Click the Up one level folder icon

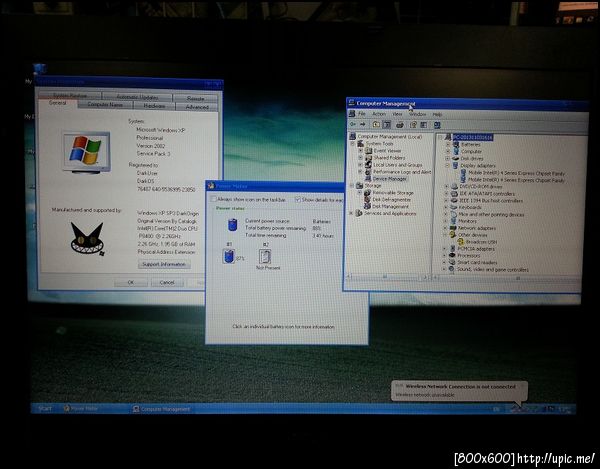[376, 125]
